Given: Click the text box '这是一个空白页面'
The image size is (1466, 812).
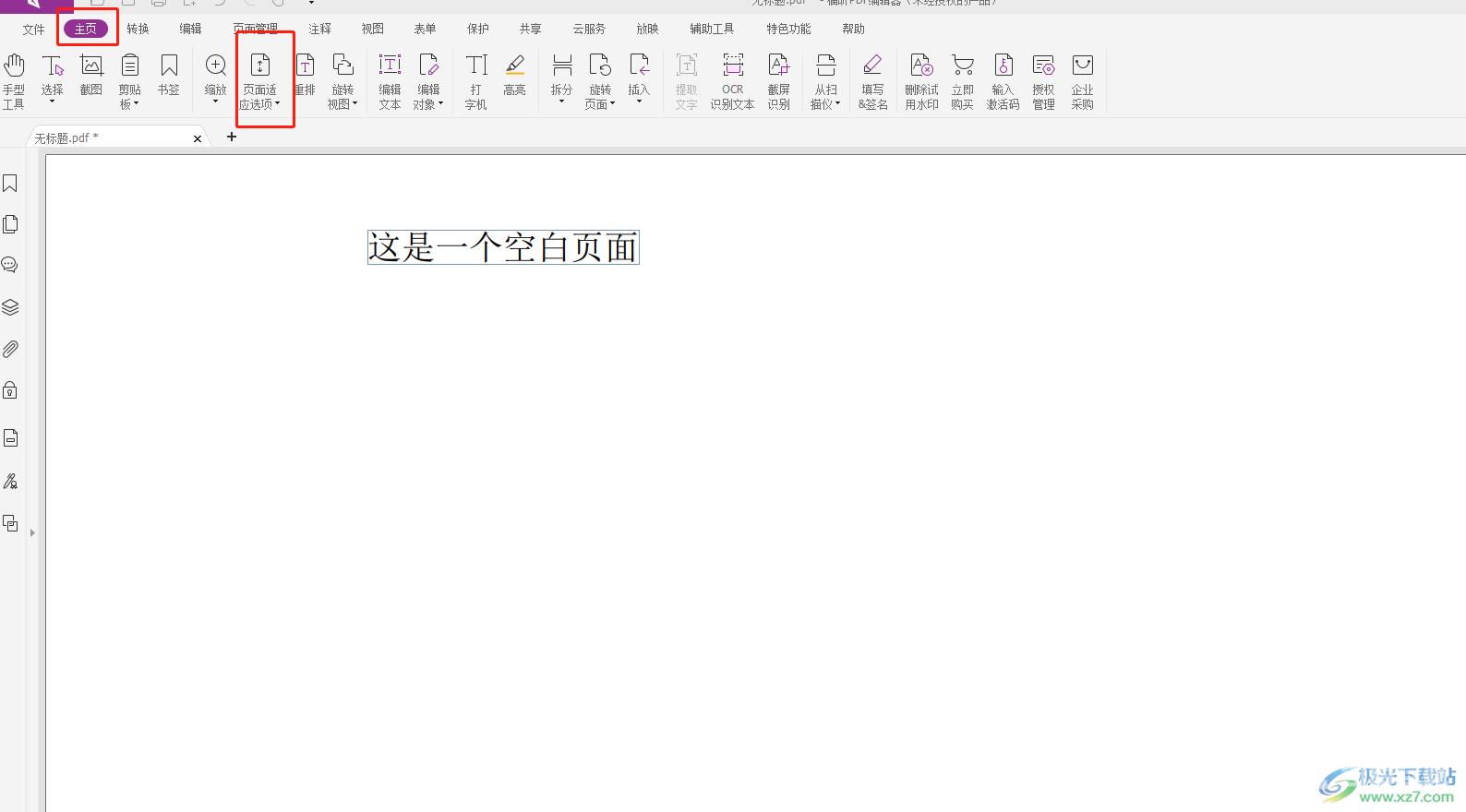Looking at the screenshot, I should pyautogui.click(x=503, y=247).
